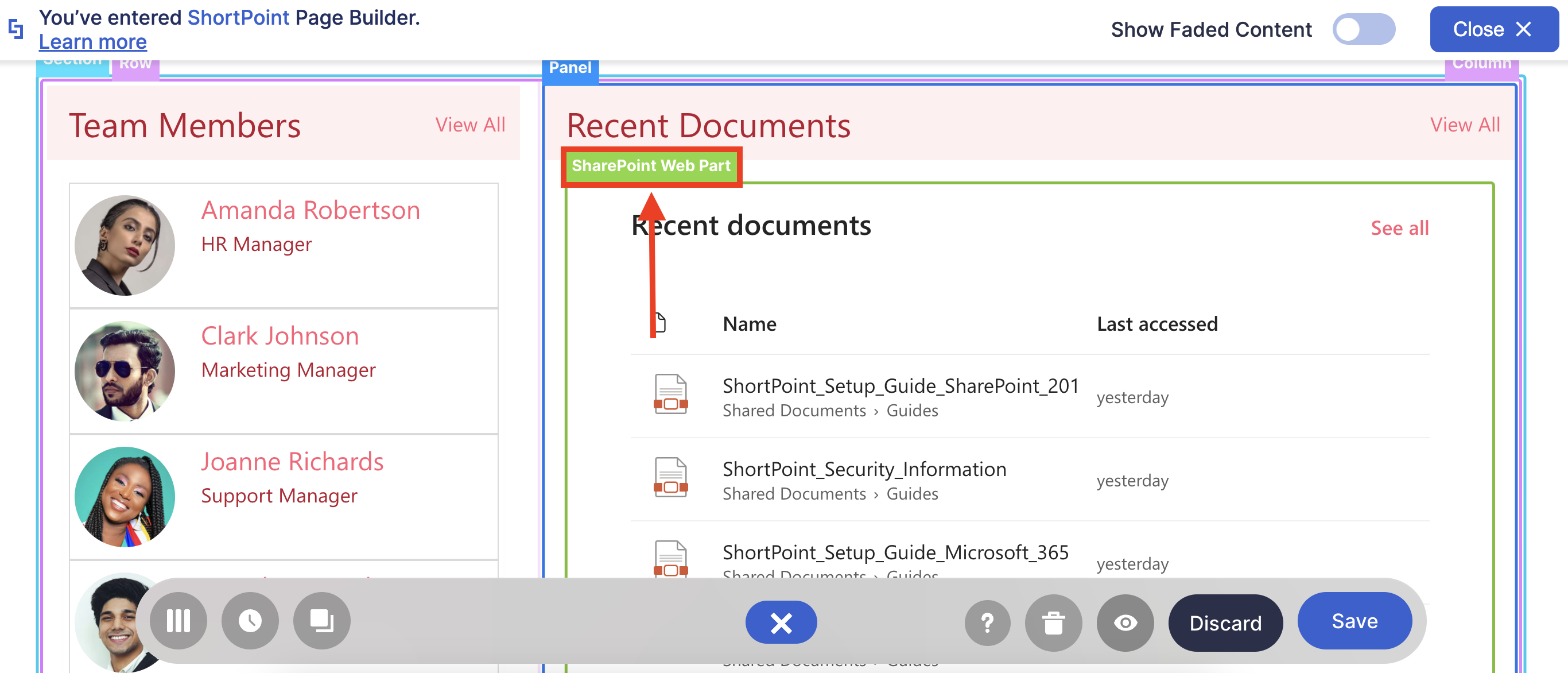Open the columns layout icon in bottom toolbar
This screenshot has height=673, width=1568.
(178, 621)
